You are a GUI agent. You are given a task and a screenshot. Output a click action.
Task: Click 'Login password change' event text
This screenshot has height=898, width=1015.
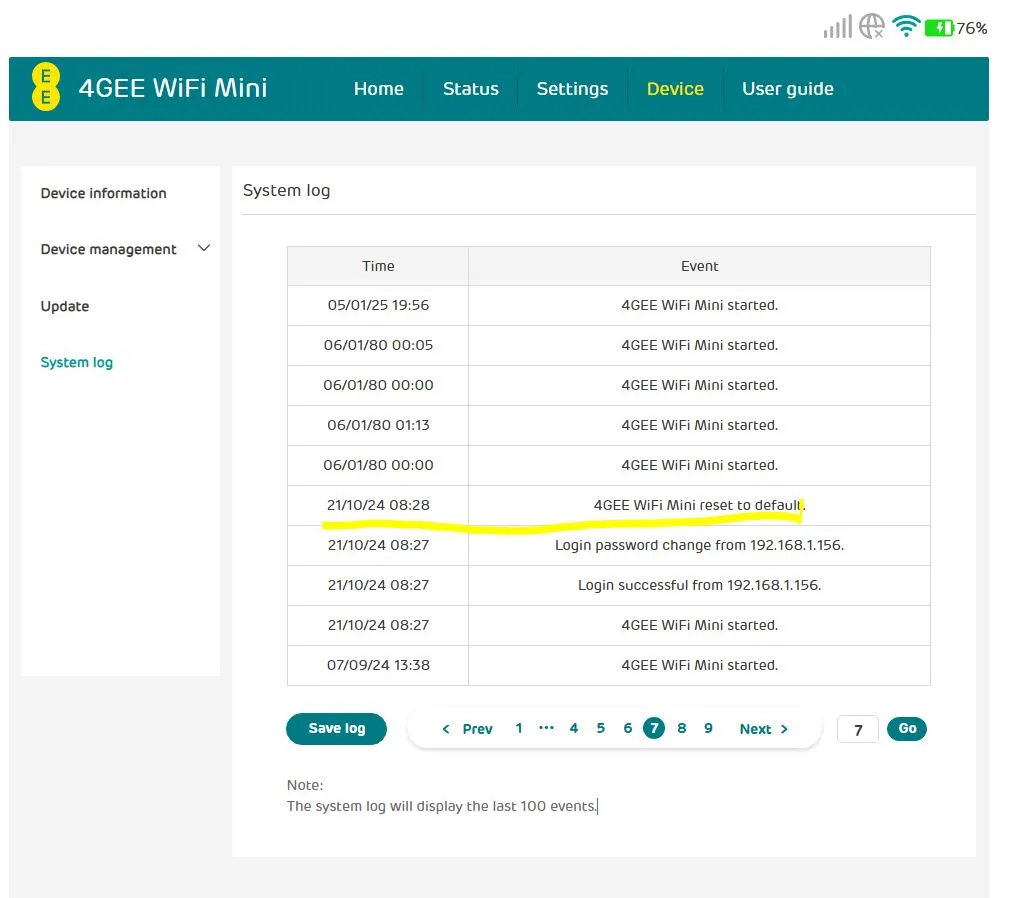coord(699,545)
